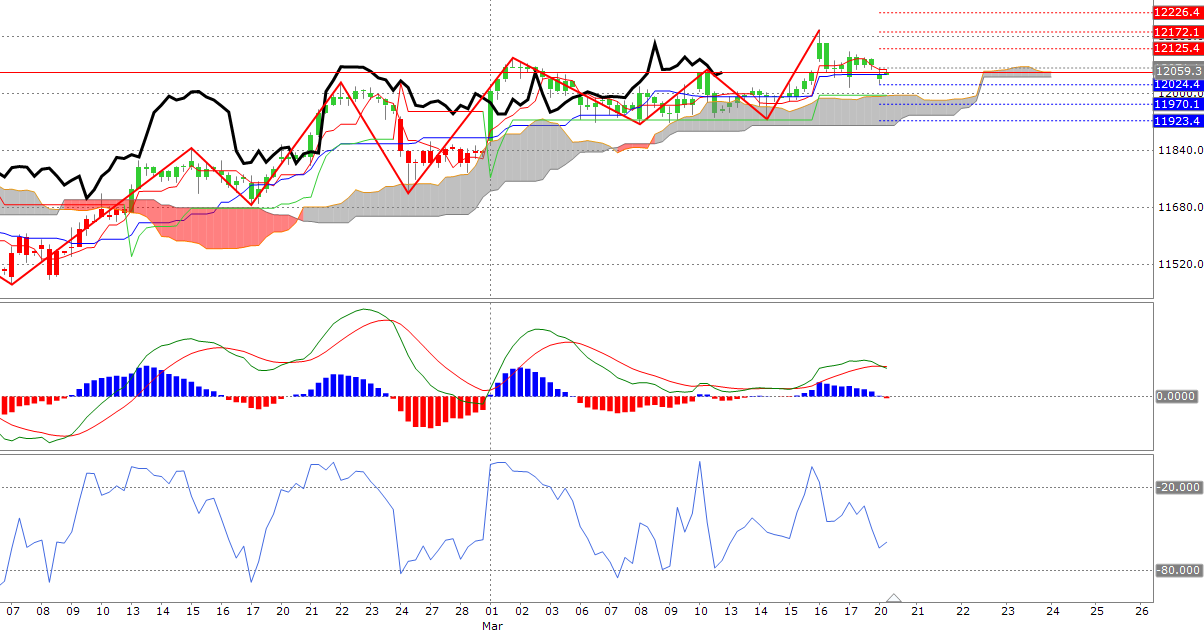The image size is (1204, 632).
Task: Click the 11520.0 price axis value
Action: coord(1180,265)
